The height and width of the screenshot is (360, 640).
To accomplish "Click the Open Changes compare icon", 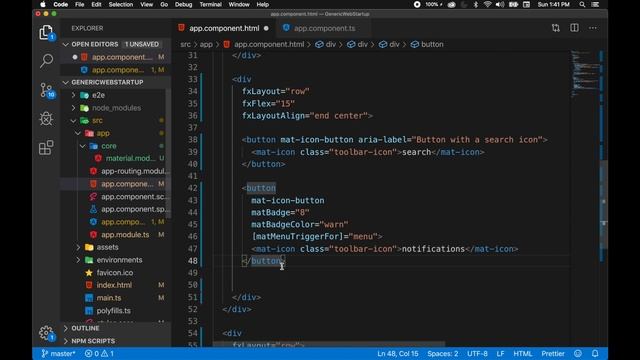I will [x=556, y=28].
